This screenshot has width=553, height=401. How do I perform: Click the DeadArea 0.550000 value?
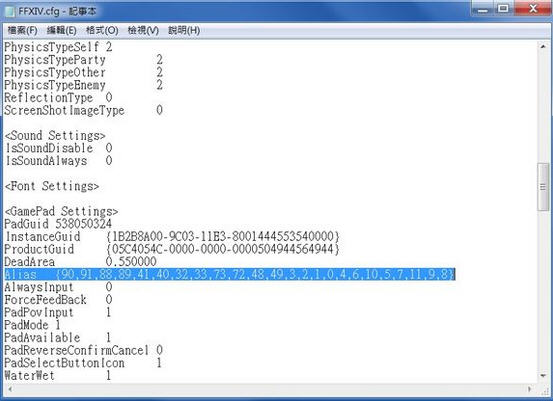[131, 262]
